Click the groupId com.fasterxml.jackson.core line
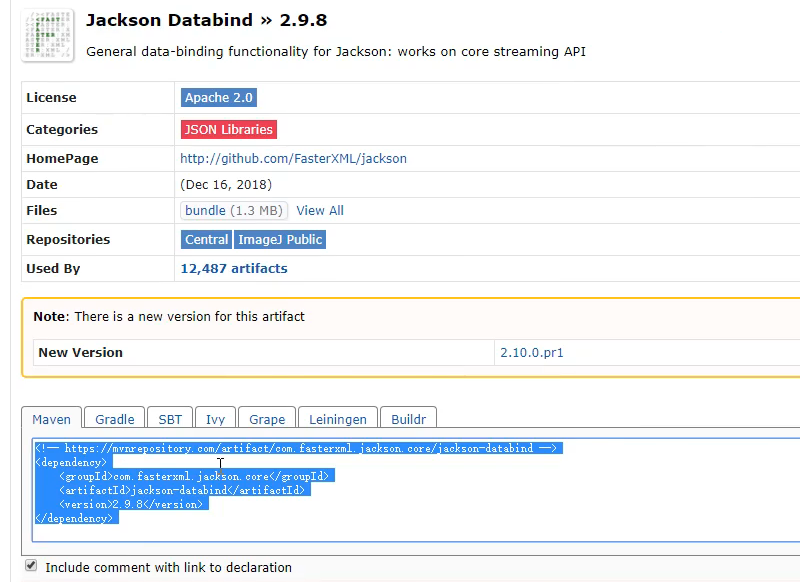 (194, 476)
